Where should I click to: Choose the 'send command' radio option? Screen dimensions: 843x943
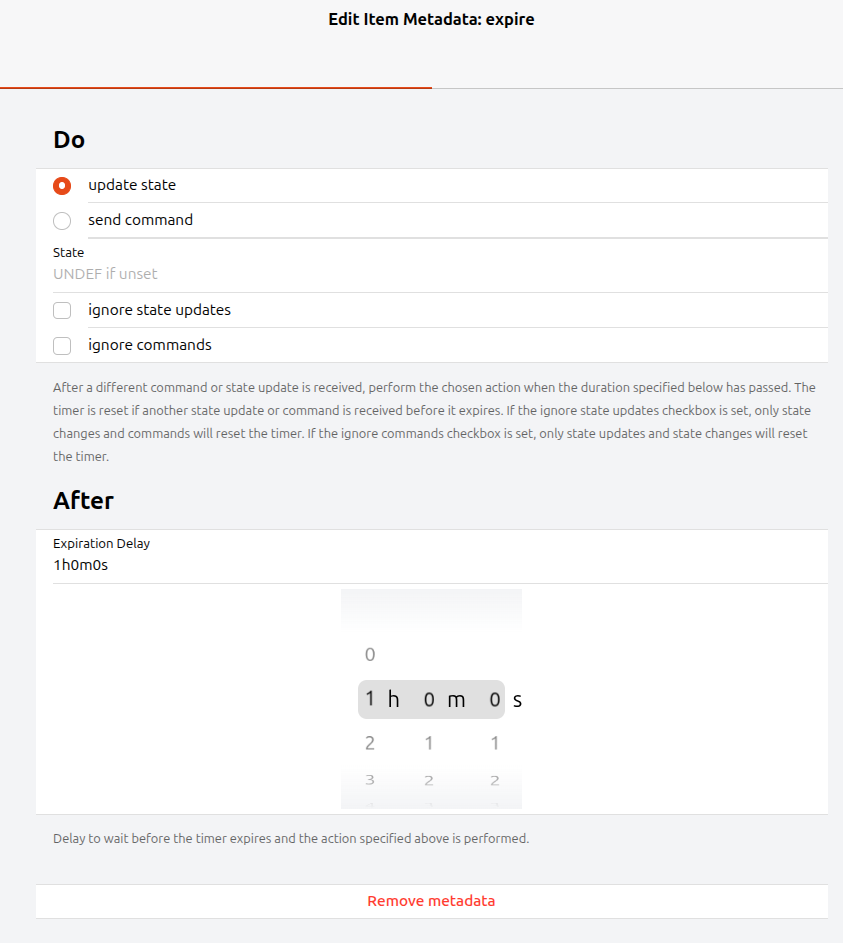point(62,221)
